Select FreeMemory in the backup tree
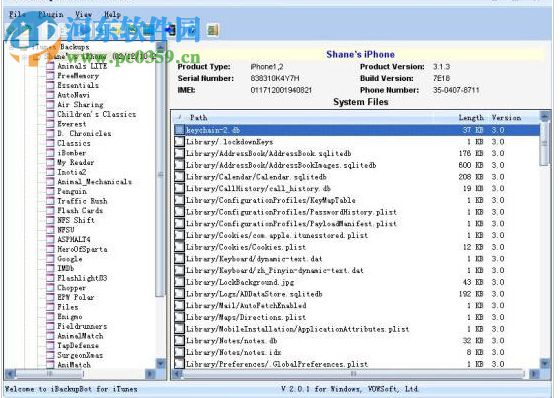 click(78, 76)
